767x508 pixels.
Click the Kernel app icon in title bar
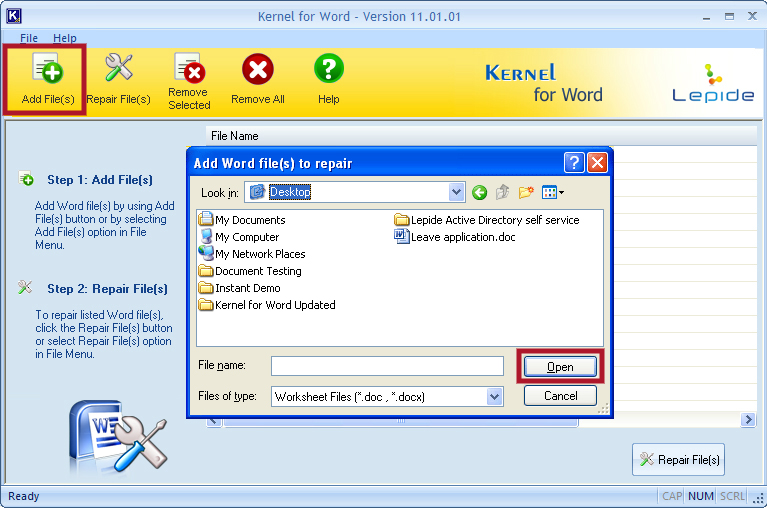click(x=14, y=16)
